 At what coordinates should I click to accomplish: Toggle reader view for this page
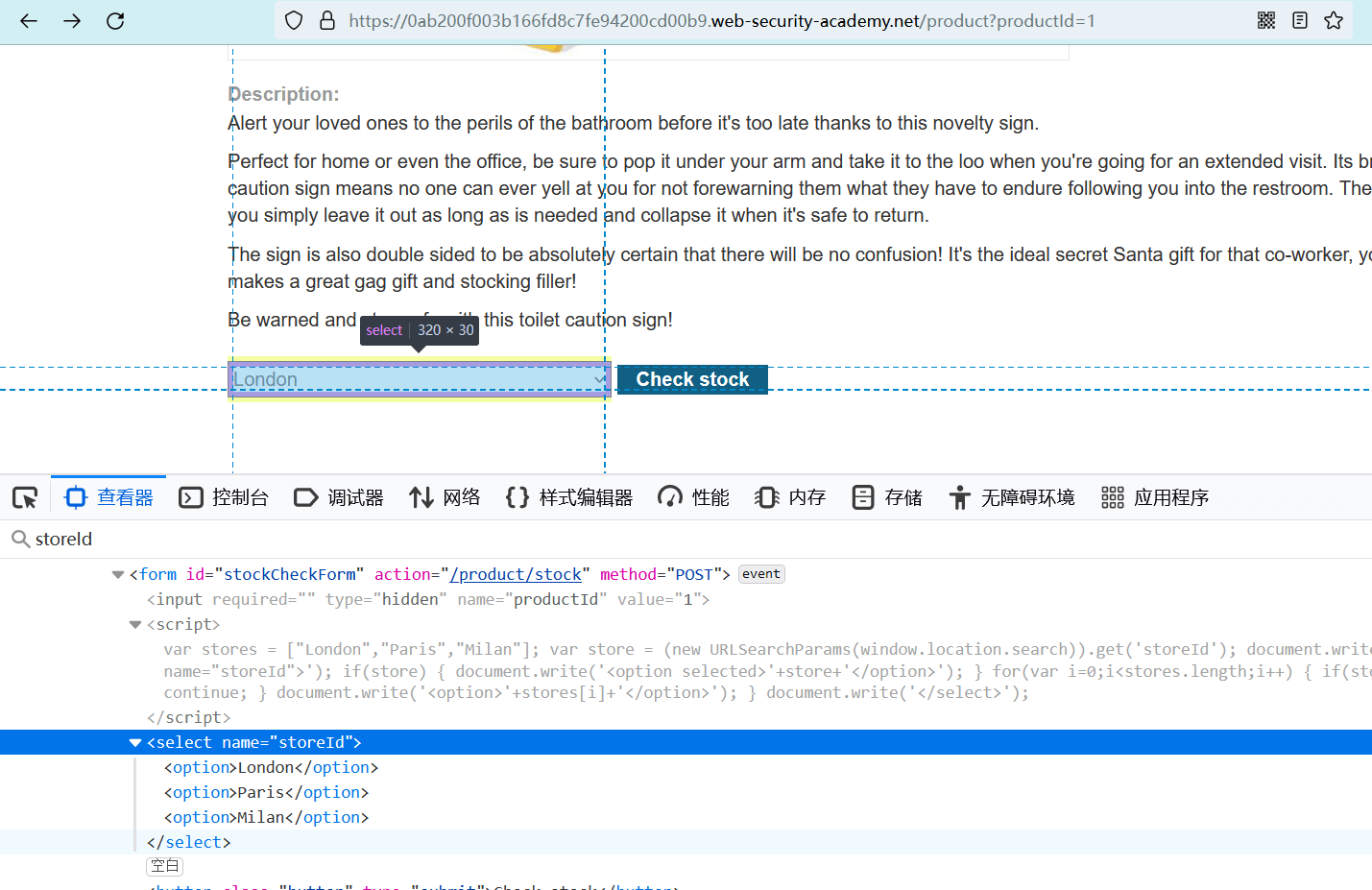[x=1300, y=21]
